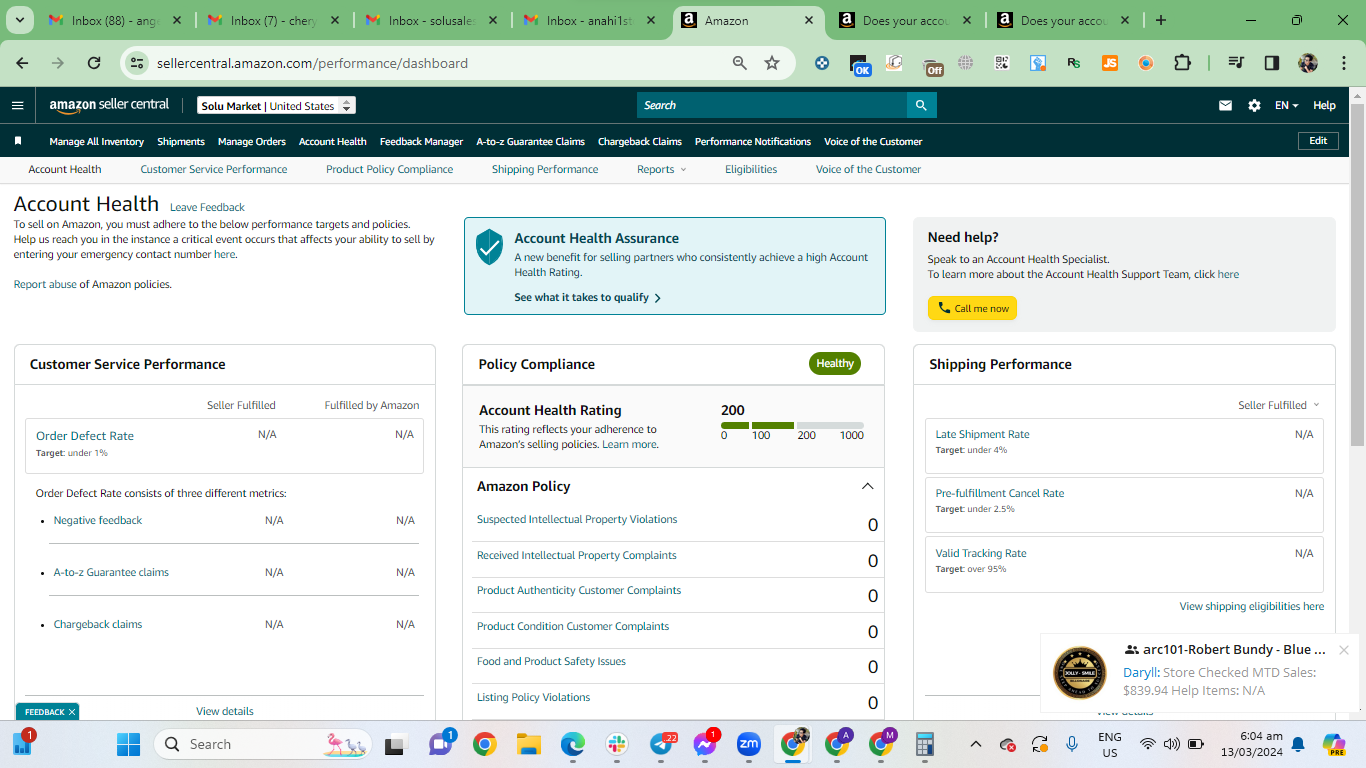Toggle Chrome side panel icon
The image size is (1366, 768).
click(1272, 63)
